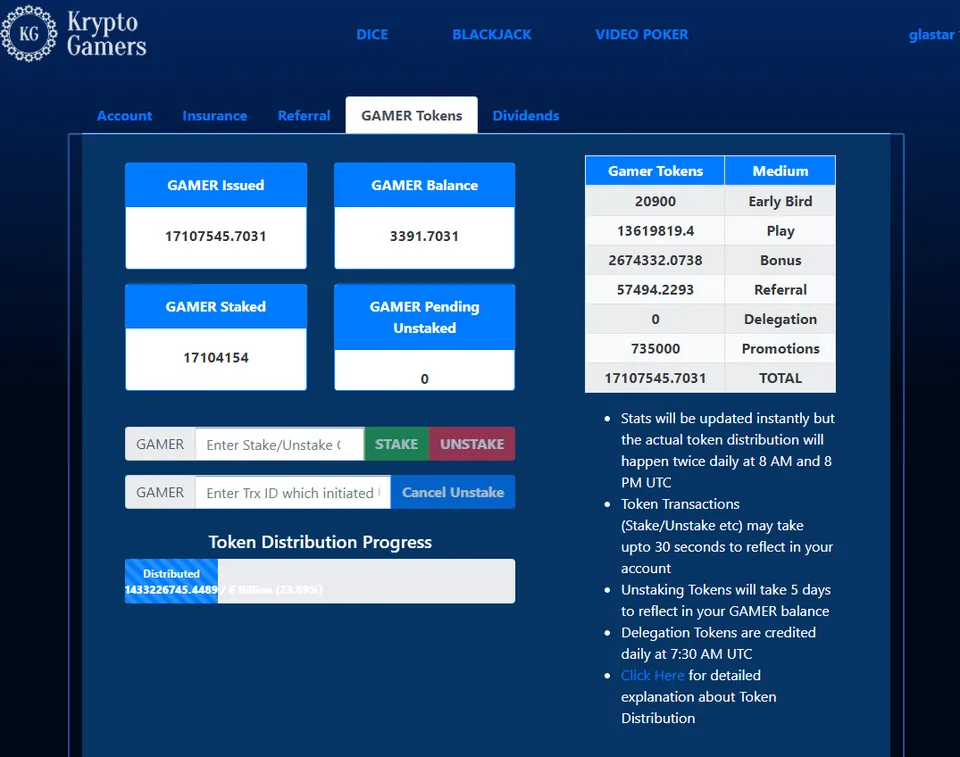Select the GAMER Staked value 17104154
Viewport: 960px width, 757px height.
[x=216, y=358]
